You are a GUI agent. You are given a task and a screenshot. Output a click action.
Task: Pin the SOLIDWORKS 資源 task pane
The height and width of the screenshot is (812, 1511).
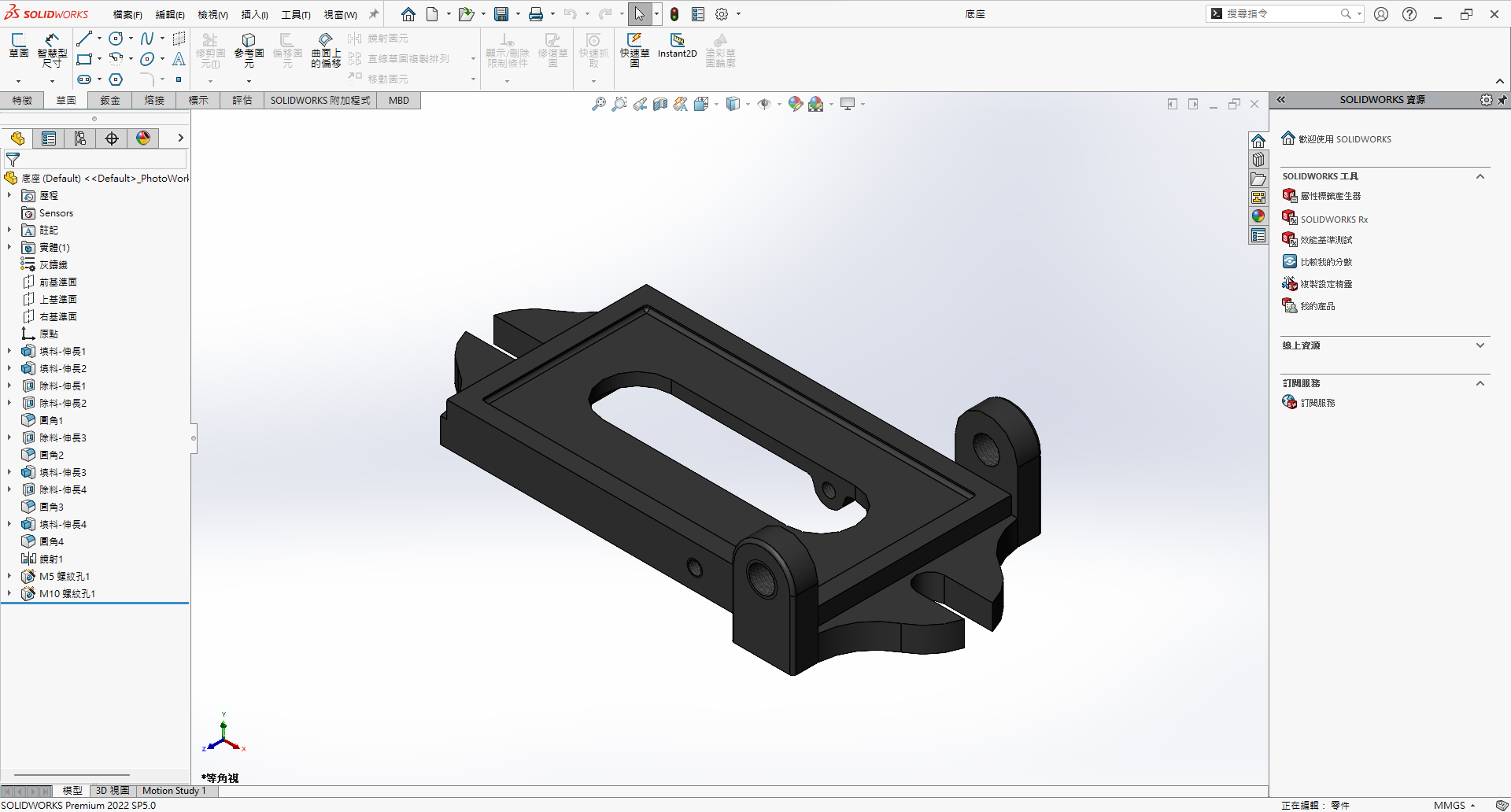click(x=1502, y=100)
